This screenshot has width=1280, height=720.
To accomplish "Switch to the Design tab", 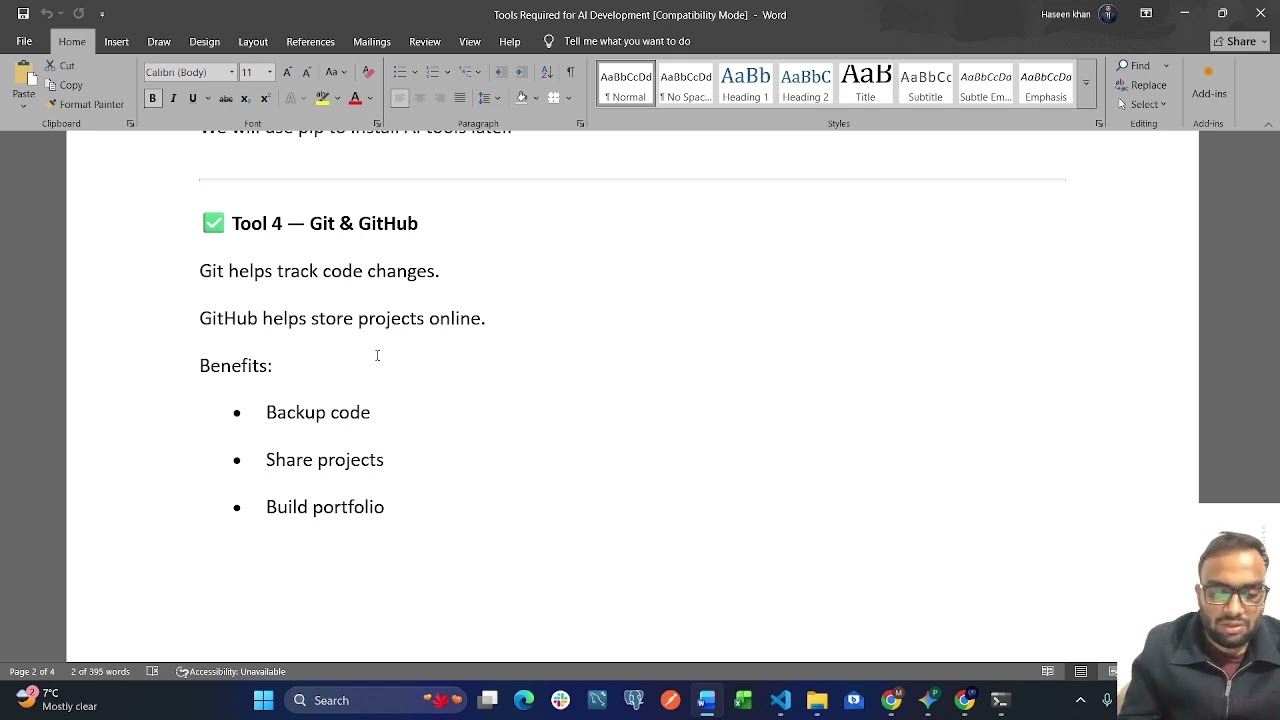I will 204,42.
